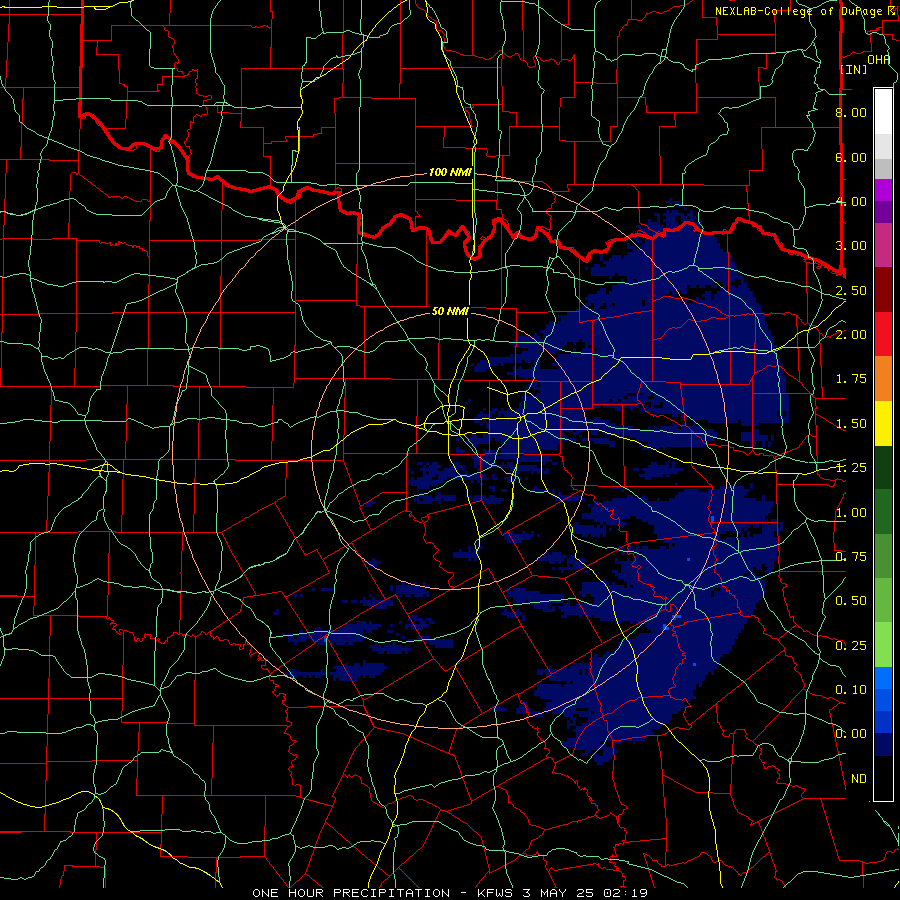Screen dimensions: 900x900
Task: Click the '8.00' legend value
Action: pos(851,112)
